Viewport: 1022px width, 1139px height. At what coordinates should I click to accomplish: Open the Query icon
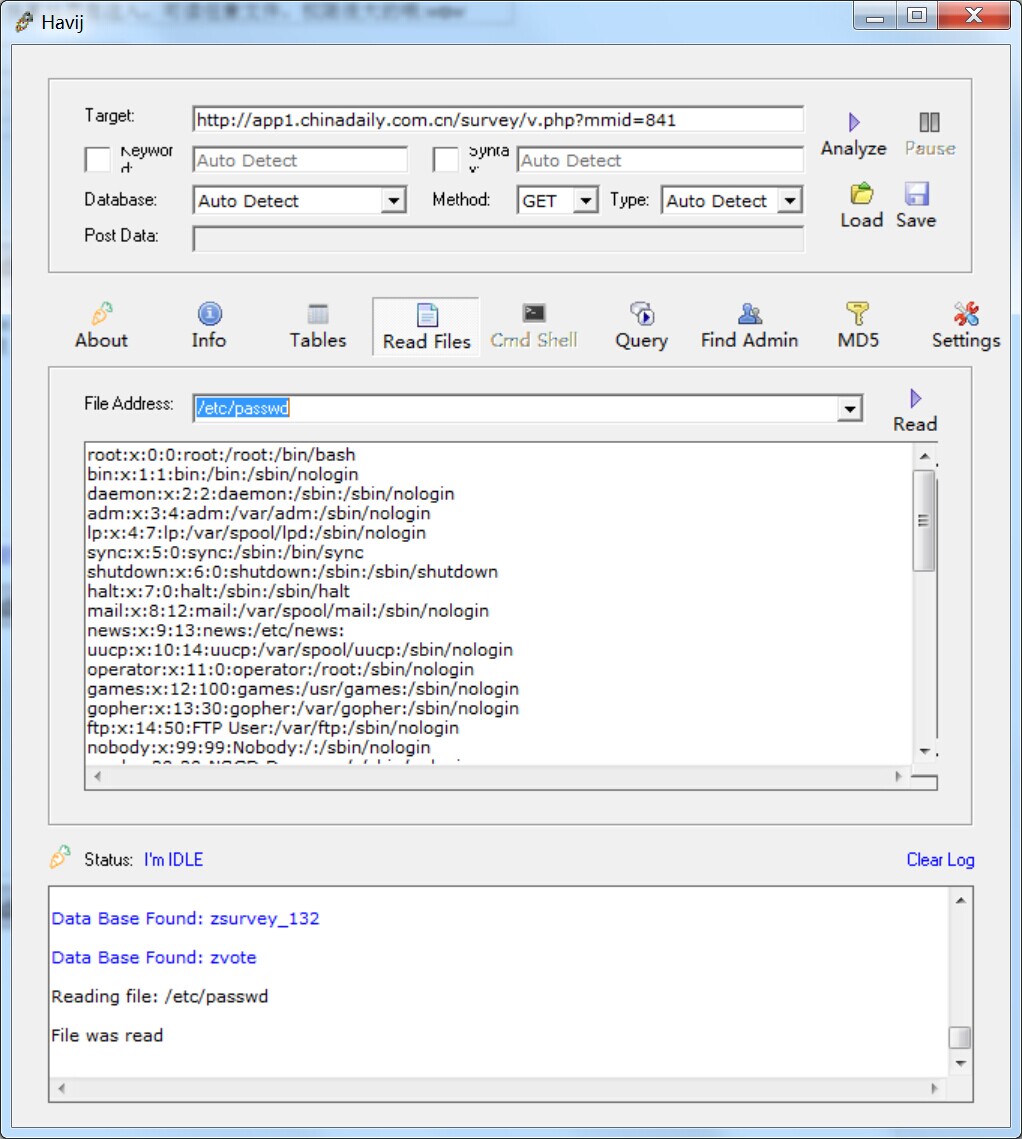point(642,314)
